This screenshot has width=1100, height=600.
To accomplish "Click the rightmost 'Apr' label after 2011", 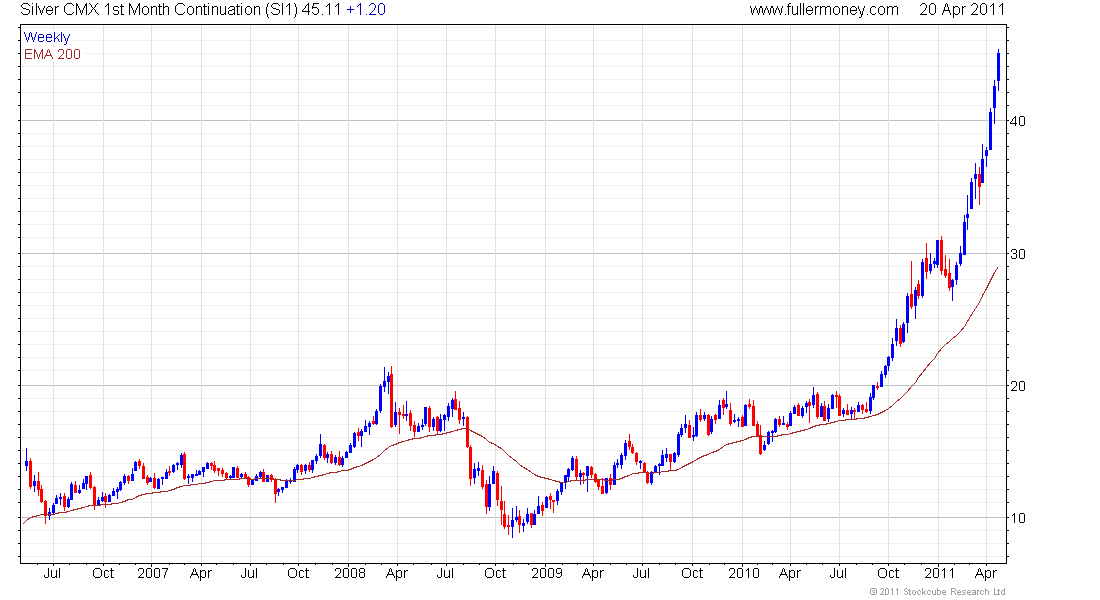I will tap(986, 573).
